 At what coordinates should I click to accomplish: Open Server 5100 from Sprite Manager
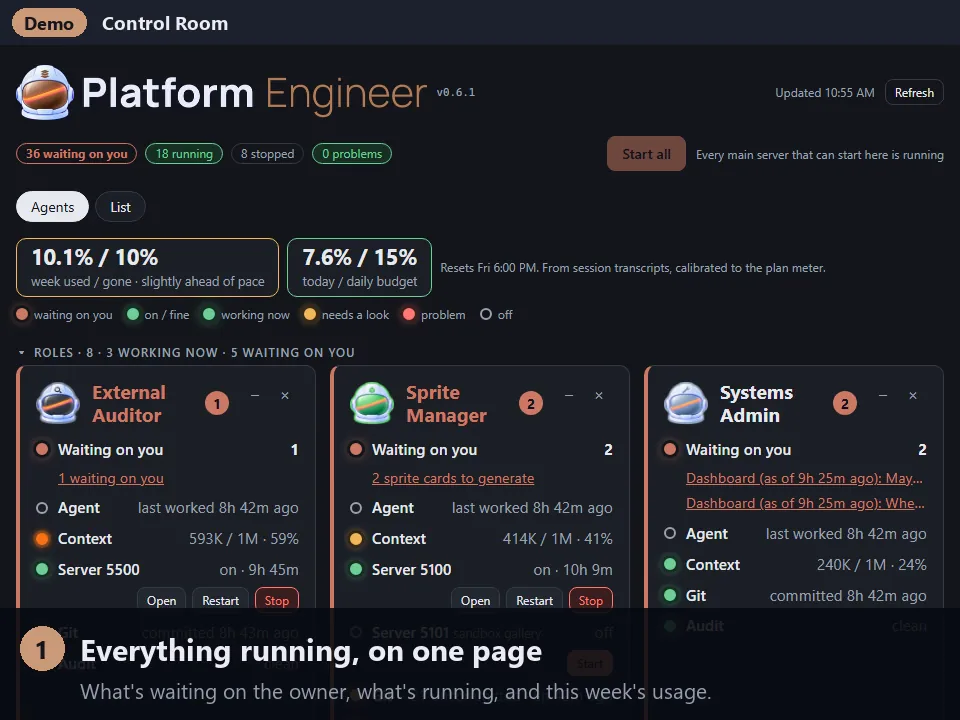coord(476,601)
